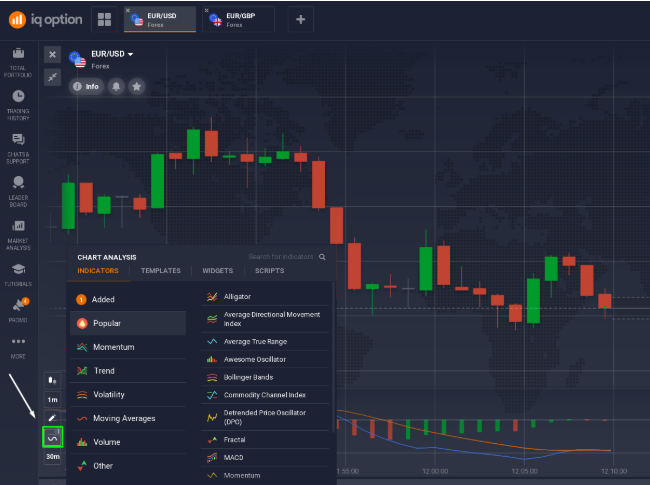Click the bell alert icon
The height and width of the screenshot is (485, 650).
point(117,87)
